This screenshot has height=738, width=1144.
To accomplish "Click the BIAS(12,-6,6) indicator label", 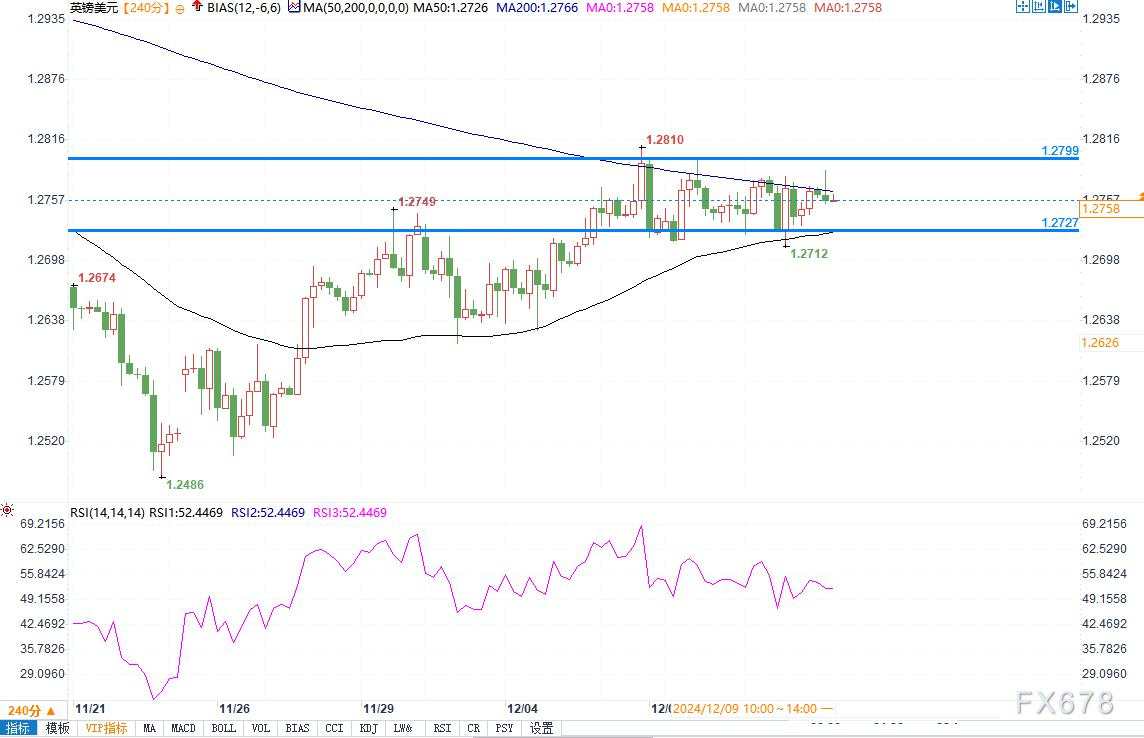I will (x=244, y=8).
